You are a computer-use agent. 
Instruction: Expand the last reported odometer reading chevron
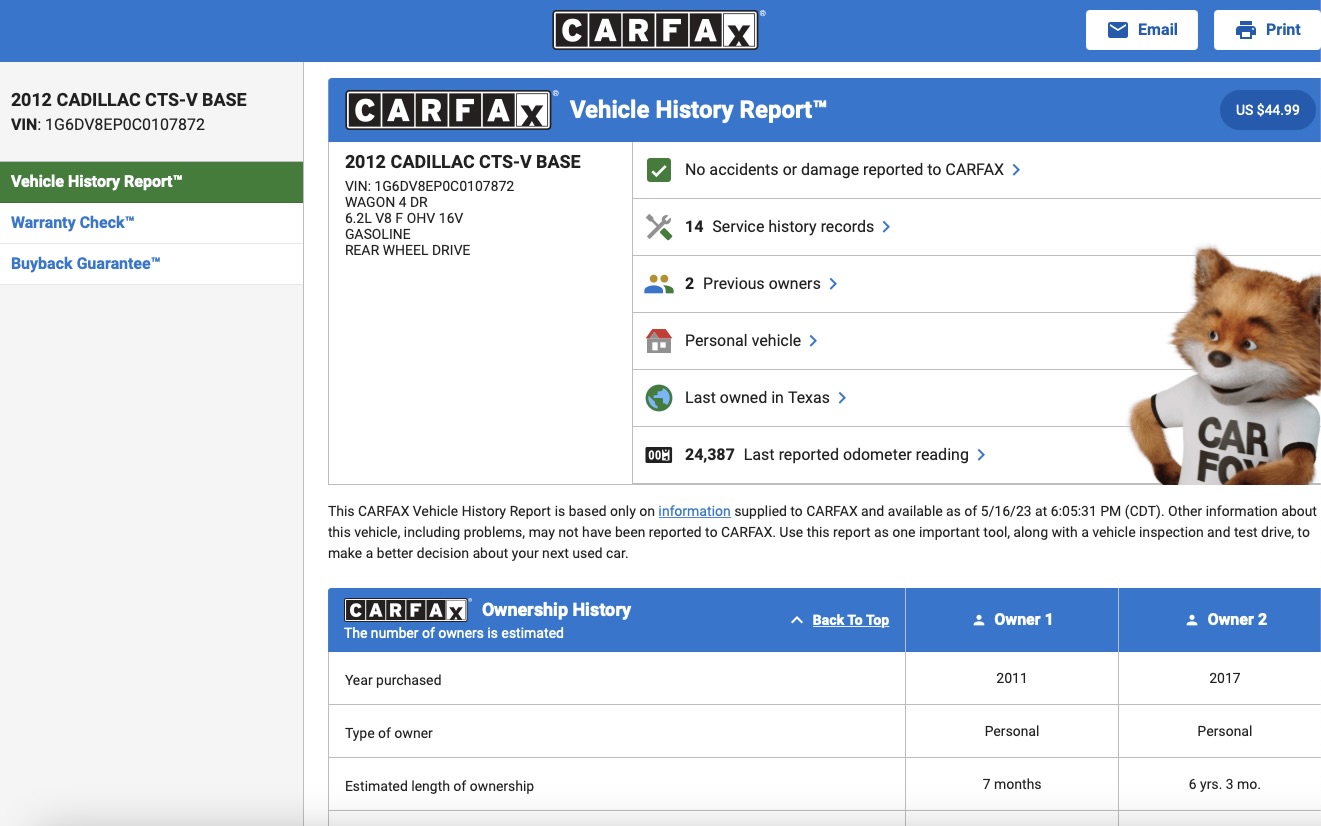pos(981,455)
